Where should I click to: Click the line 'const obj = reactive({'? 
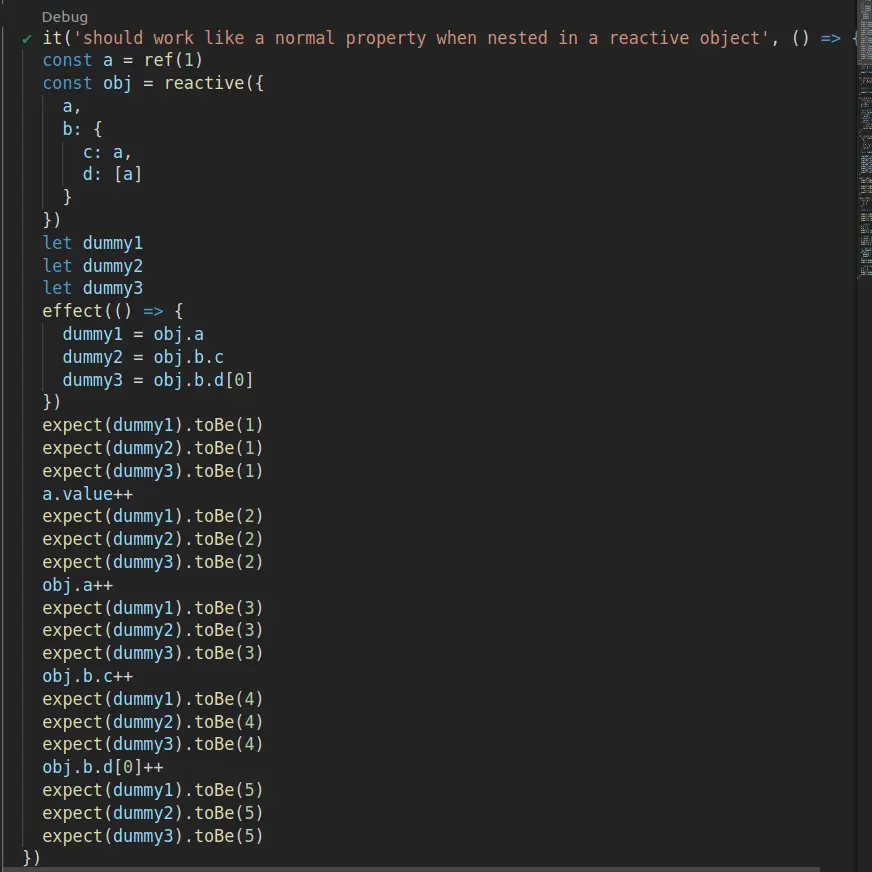153,83
